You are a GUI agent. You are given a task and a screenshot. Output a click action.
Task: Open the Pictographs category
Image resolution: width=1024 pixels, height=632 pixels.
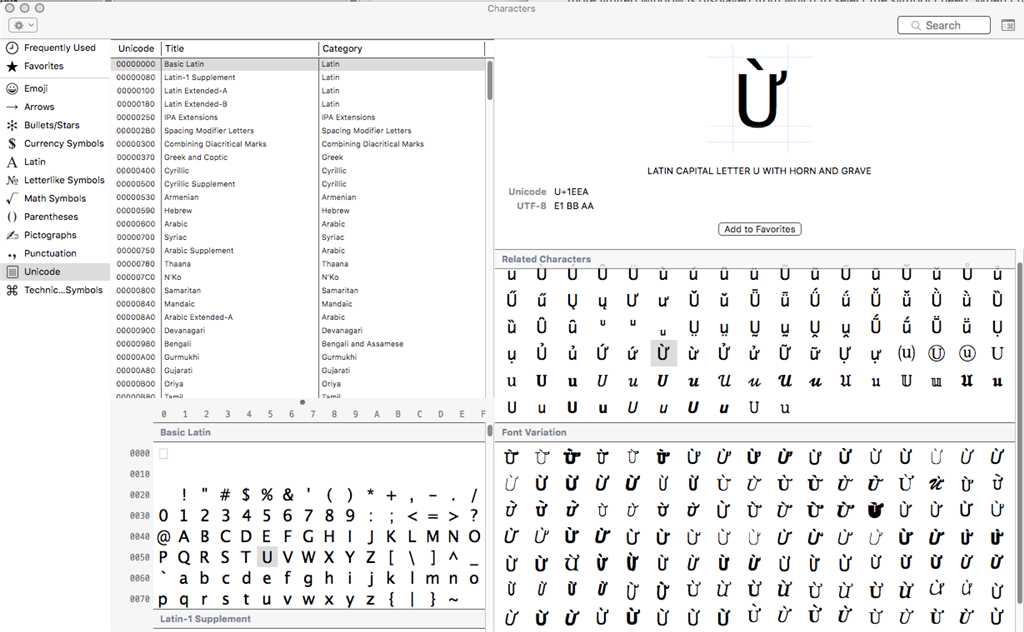click(x=50, y=235)
